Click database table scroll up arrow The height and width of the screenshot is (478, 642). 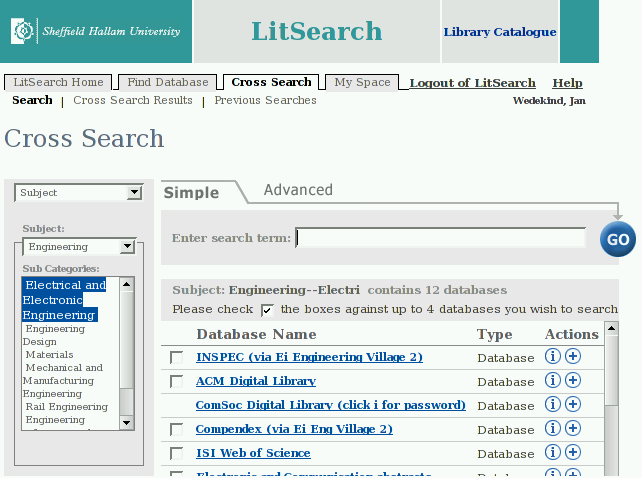[611, 328]
